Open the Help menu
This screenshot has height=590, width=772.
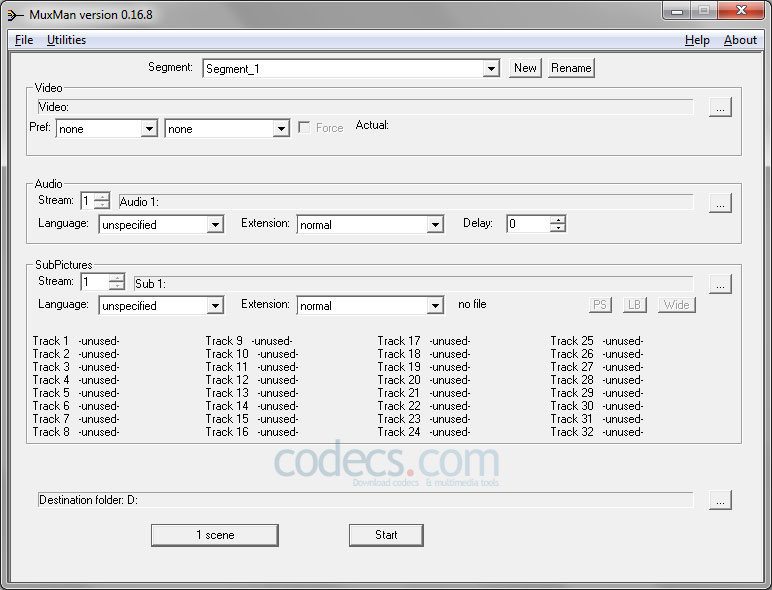pyautogui.click(x=697, y=40)
